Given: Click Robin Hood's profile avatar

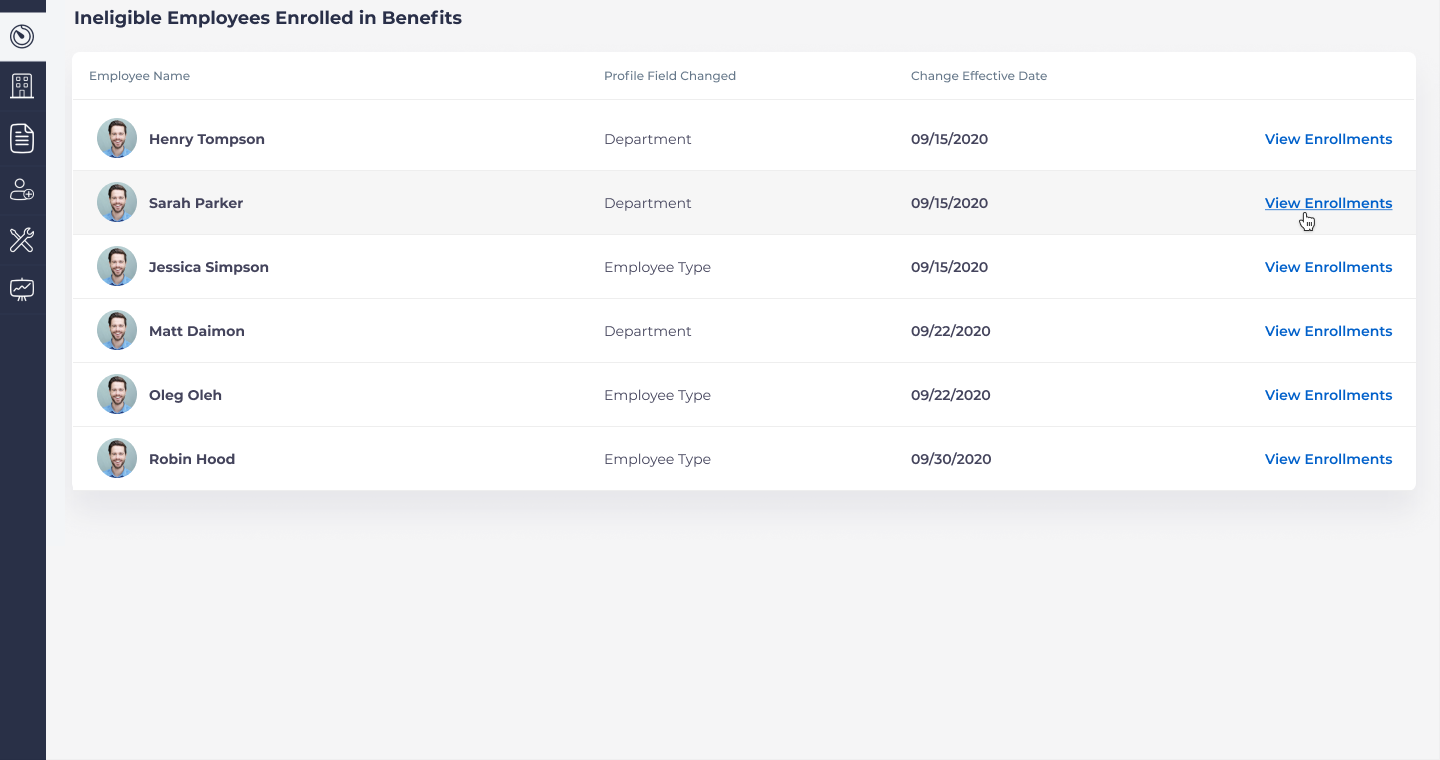Looking at the screenshot, I should point(117,459).
